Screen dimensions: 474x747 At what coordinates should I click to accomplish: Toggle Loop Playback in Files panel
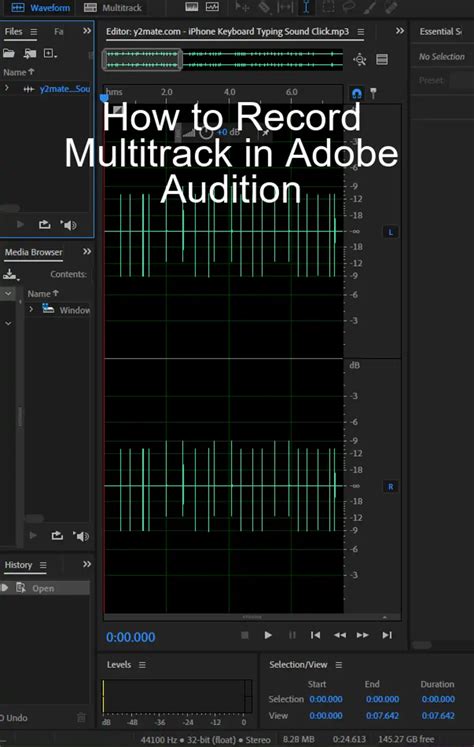click(44, 224)
